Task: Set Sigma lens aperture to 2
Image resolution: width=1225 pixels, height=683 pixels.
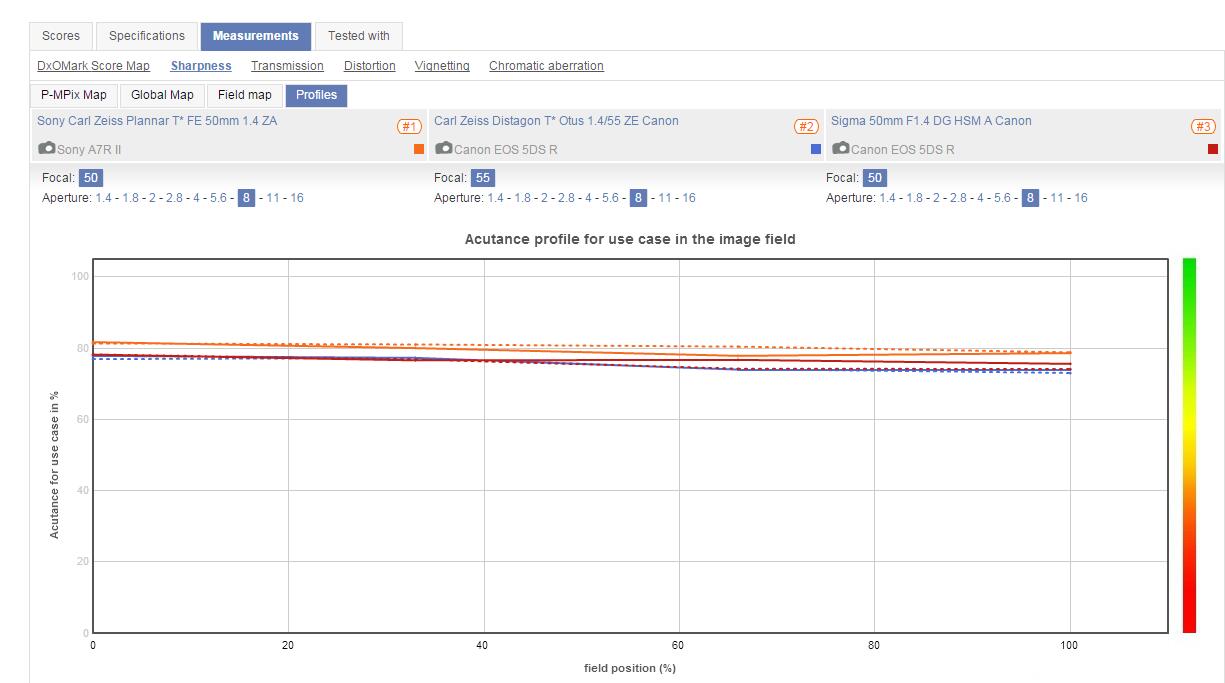Action: (x=936, y=198)
